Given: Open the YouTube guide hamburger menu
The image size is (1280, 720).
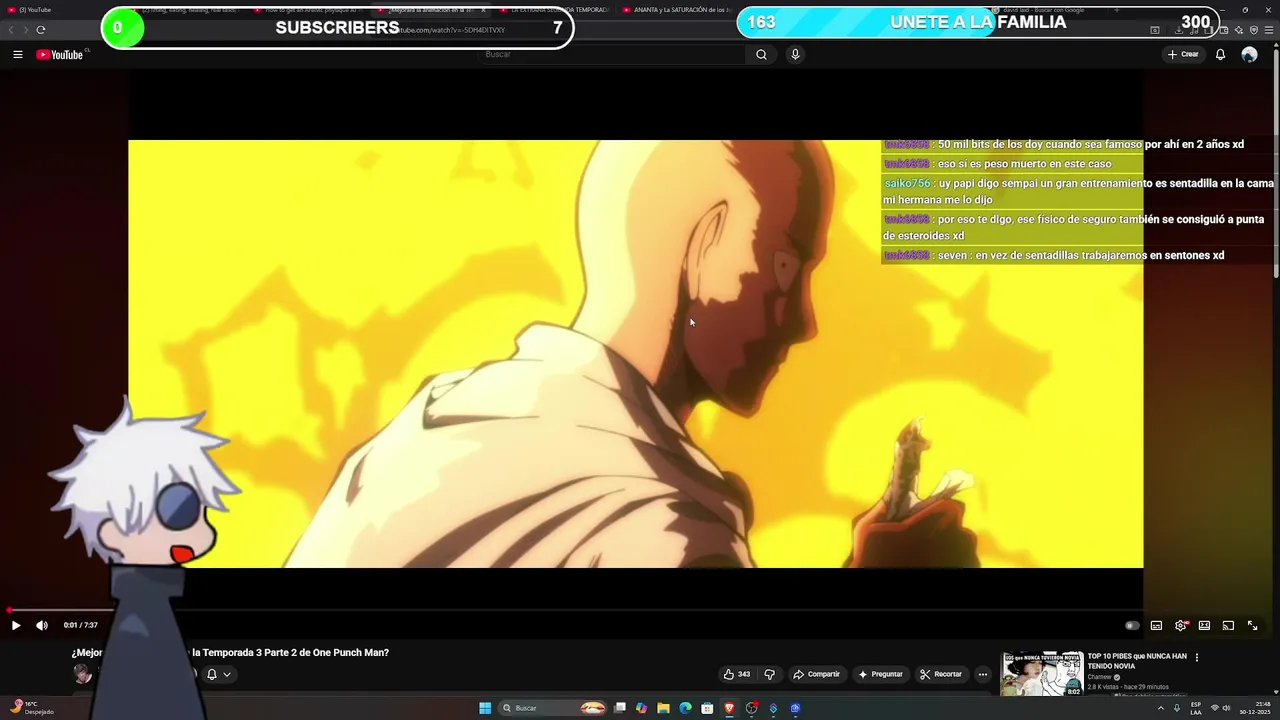Looking at the screenshot, I should click(18, 55).
